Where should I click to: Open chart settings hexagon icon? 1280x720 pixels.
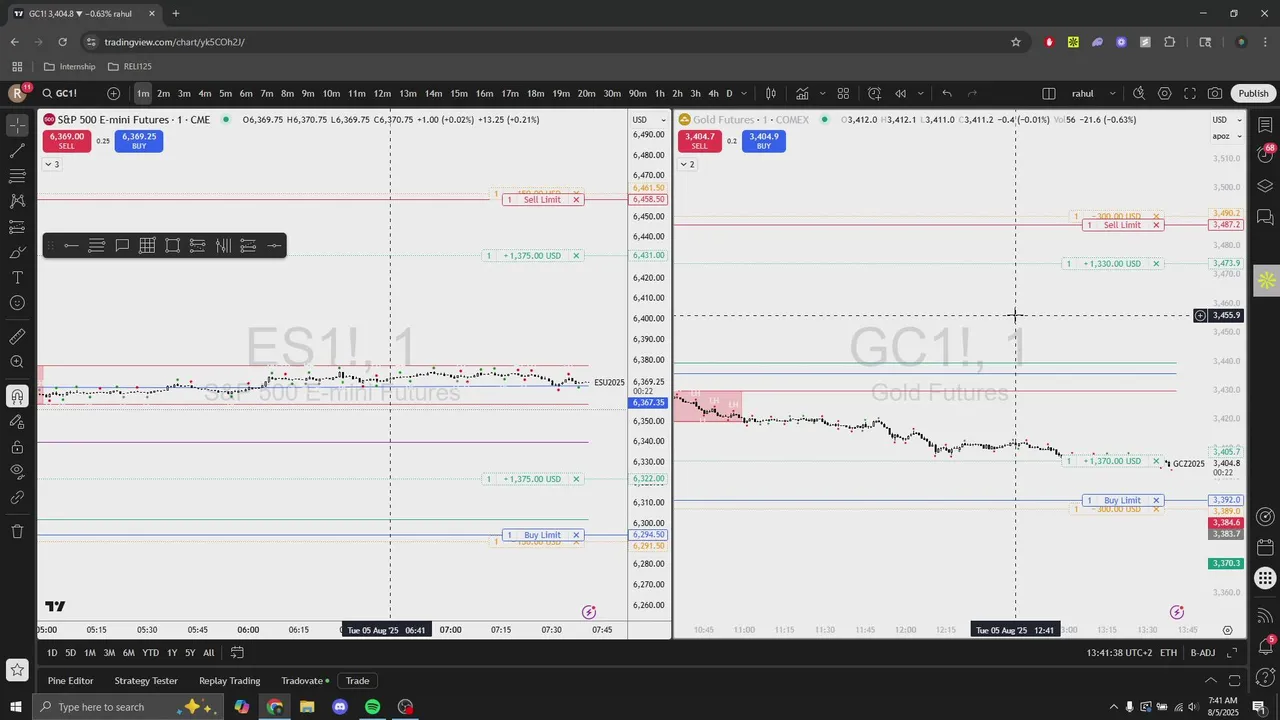[1165, 93]
